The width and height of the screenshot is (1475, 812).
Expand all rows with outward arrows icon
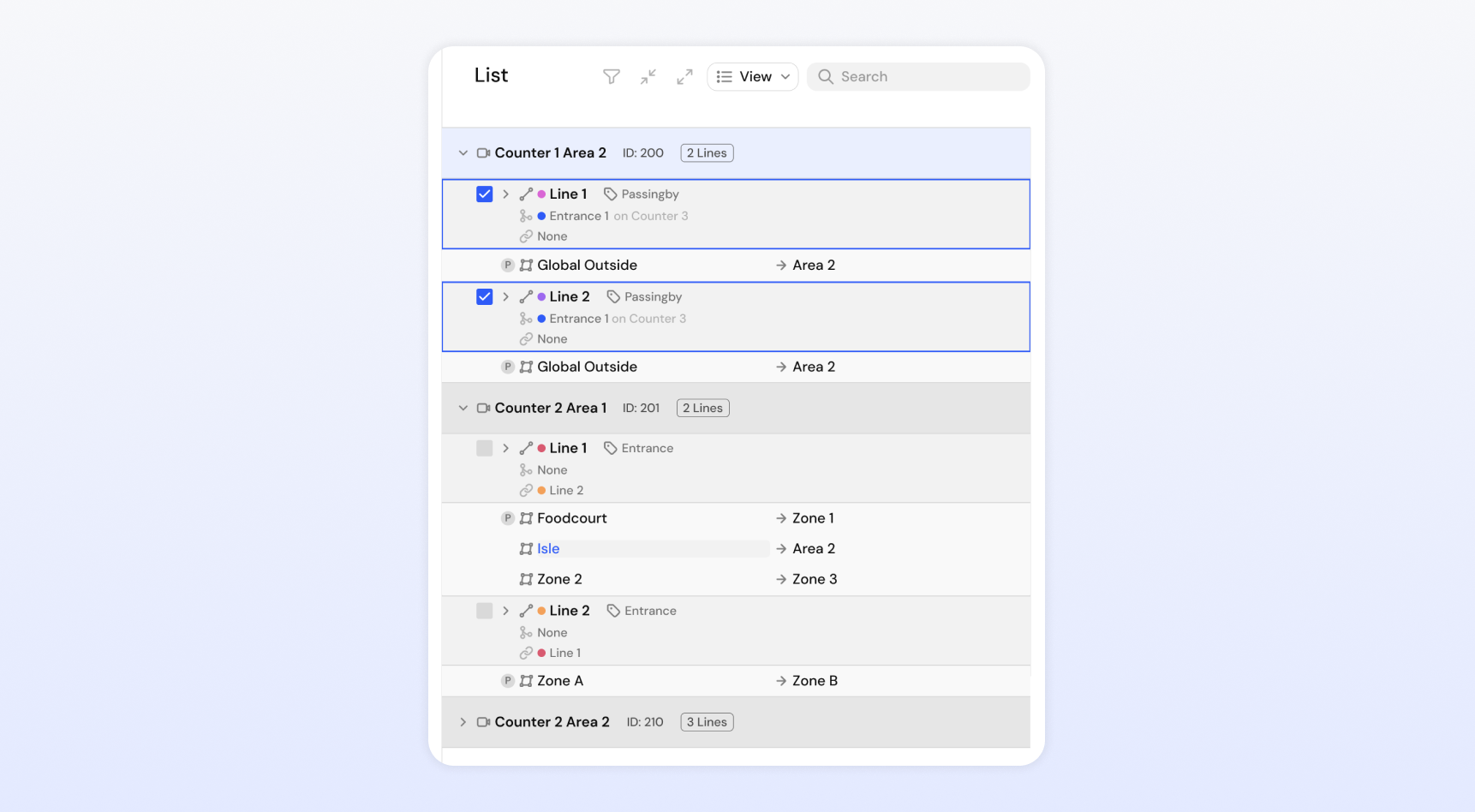pyautogui.click(x=684, y=77)
